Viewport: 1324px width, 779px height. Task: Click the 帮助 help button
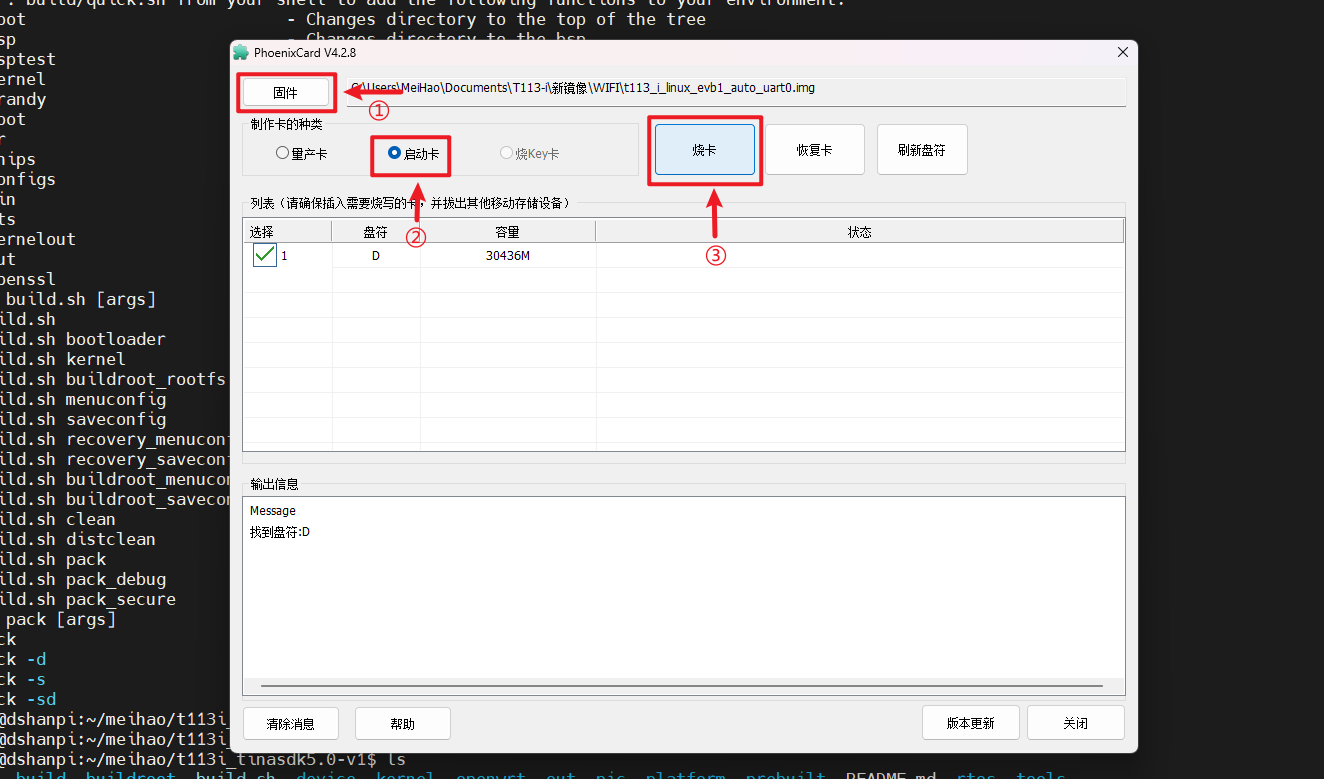pos(403,723)
